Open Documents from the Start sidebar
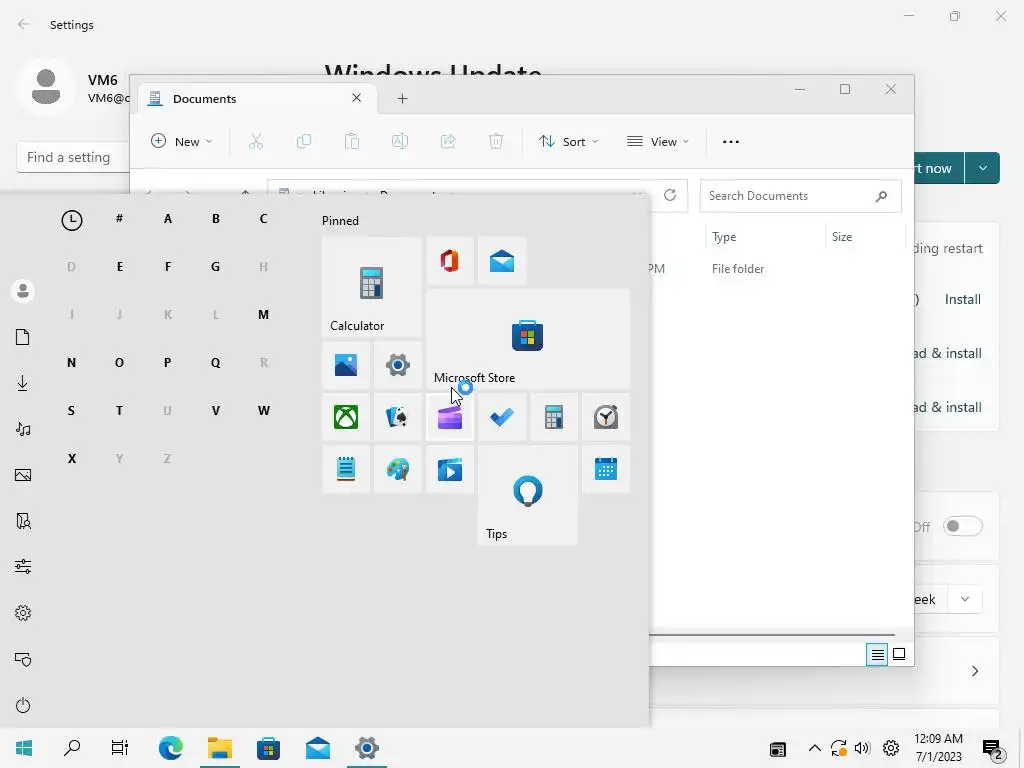1024x768 pixels. pyautogui.click(x=23, y=337)
